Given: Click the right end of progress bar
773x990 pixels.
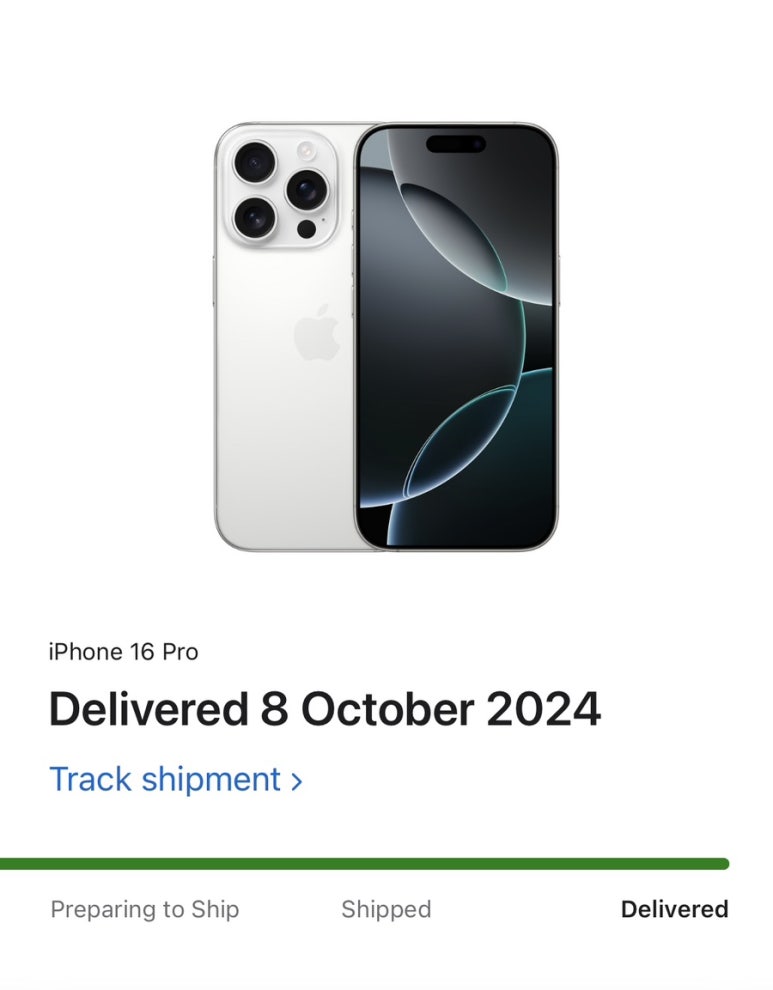Looking at the screenshot, I should tap(724, 863).
